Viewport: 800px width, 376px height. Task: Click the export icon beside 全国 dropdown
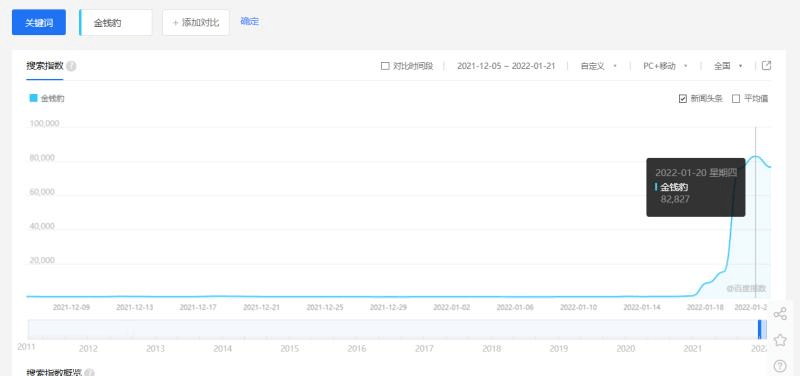pyautogui.click(x=766, y=65)
